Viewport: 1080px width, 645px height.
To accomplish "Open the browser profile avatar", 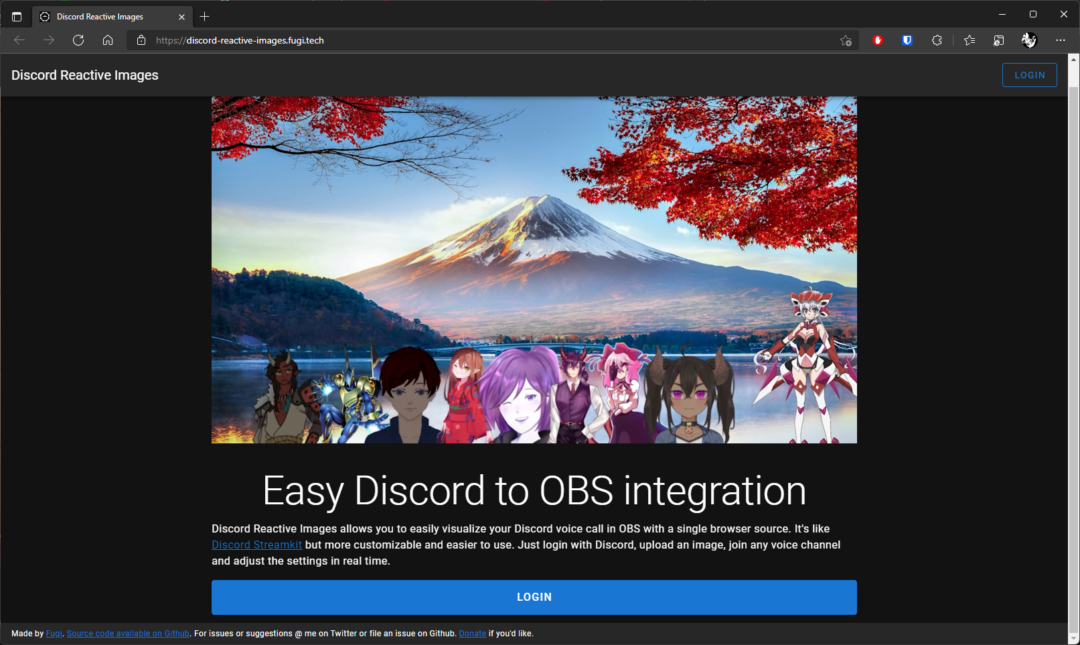I will tap(1029, 41).
